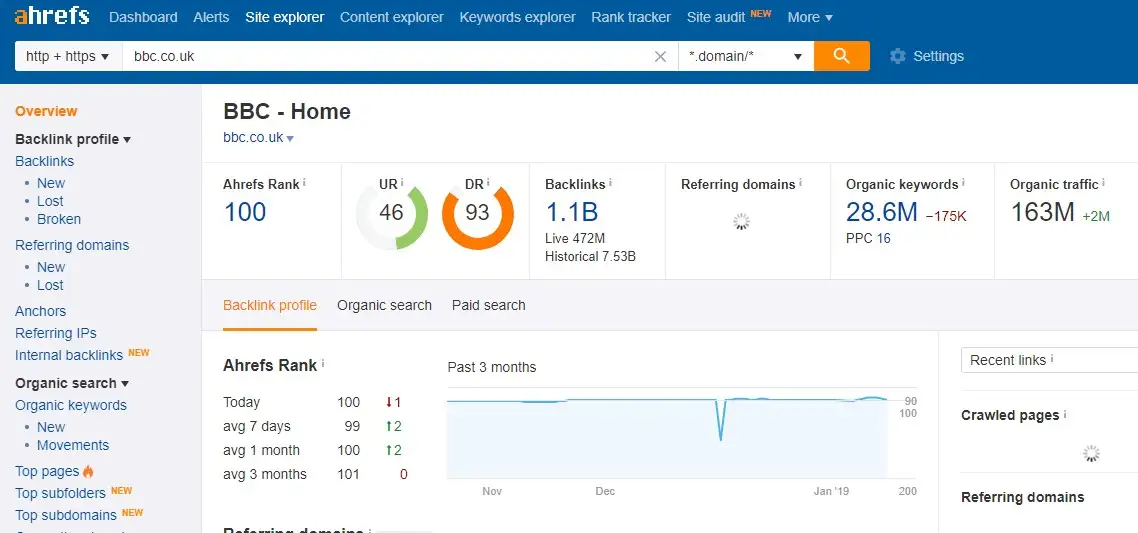
Task: Open Movements in the sidebar
Action: tap(73, 445)
